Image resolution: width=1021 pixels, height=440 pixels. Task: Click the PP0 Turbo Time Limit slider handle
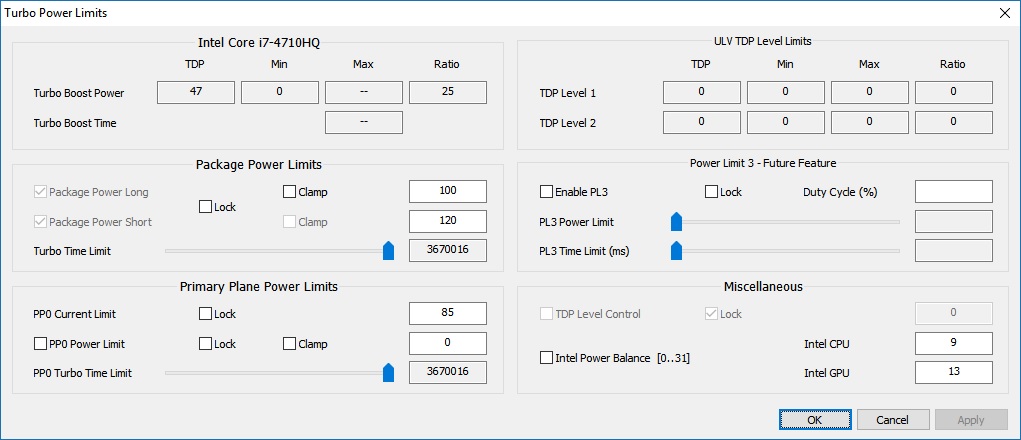point(388,373)
